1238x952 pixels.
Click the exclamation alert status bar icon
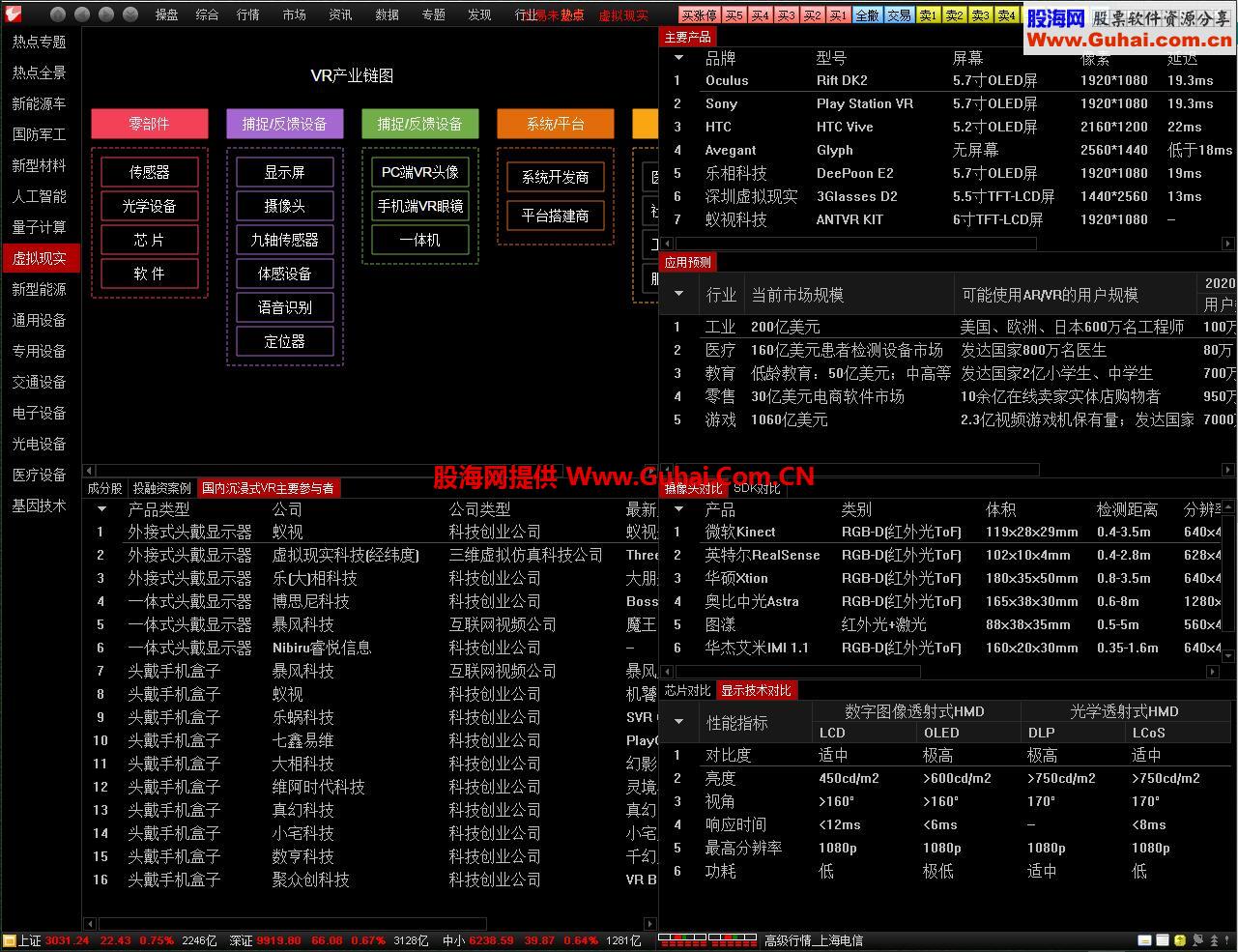(1229, 940)
